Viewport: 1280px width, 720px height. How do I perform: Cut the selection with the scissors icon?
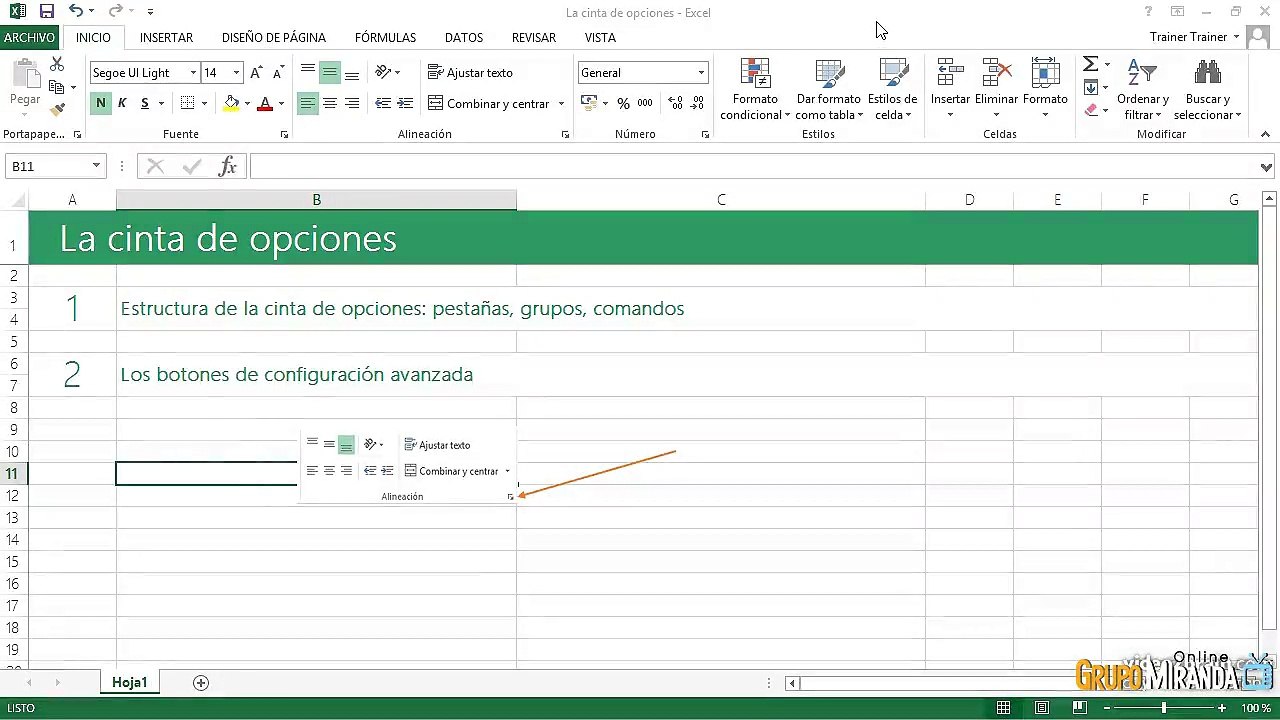pos(57,64)
